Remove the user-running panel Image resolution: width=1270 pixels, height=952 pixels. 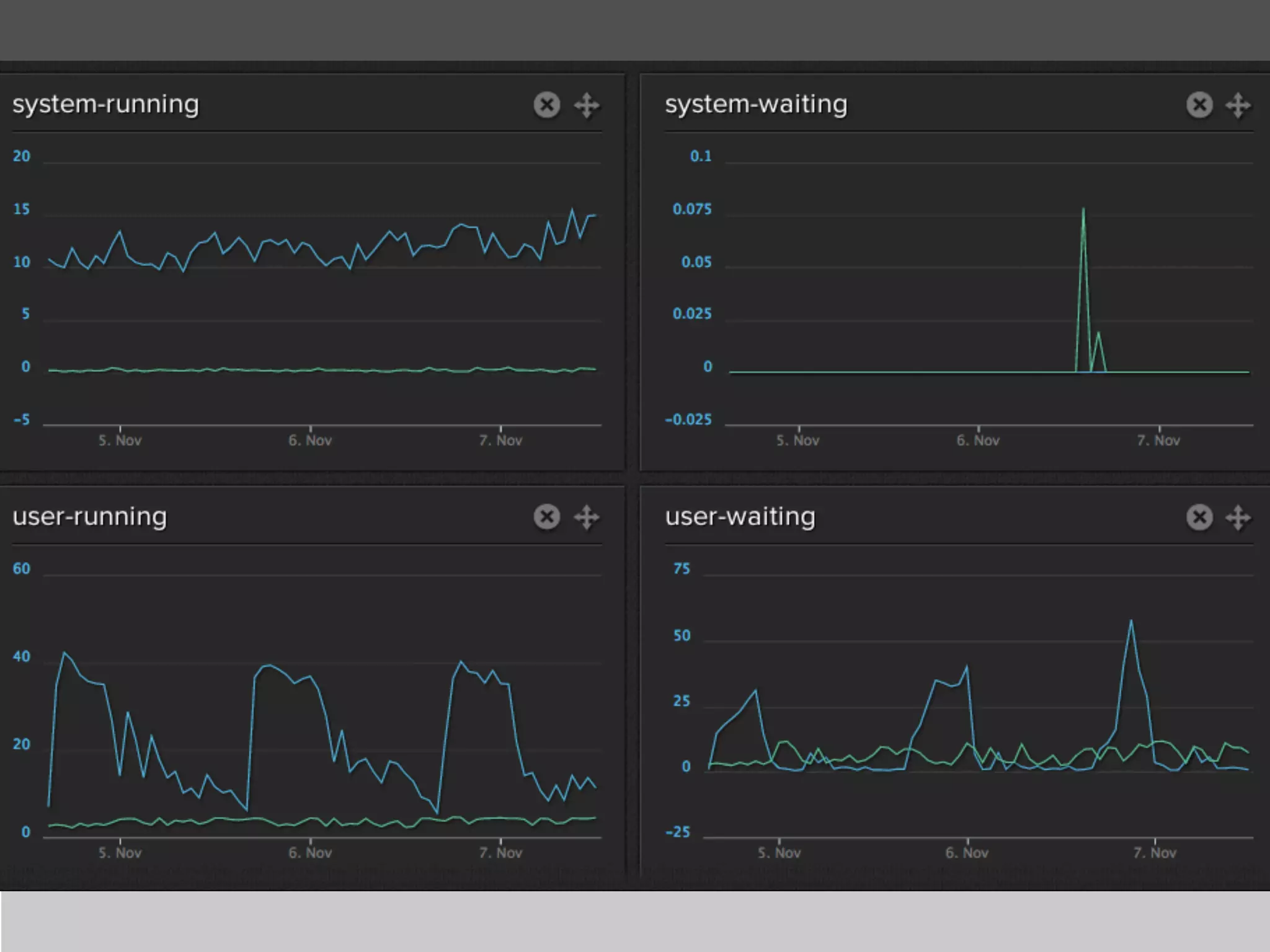pyautogui.click(x=546, y=517)
